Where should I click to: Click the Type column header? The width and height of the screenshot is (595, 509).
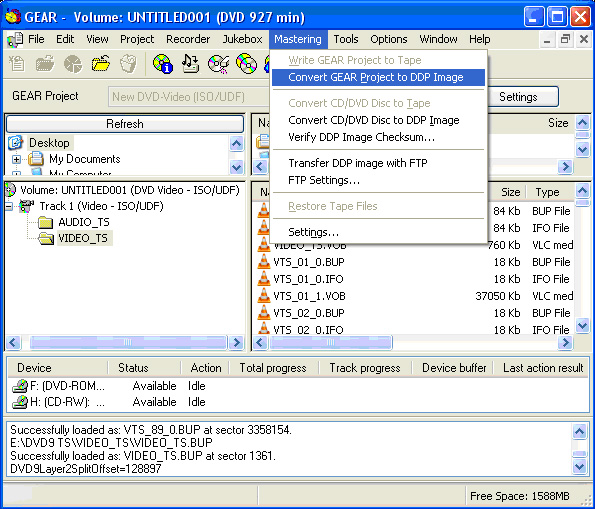tap(547, 192)
